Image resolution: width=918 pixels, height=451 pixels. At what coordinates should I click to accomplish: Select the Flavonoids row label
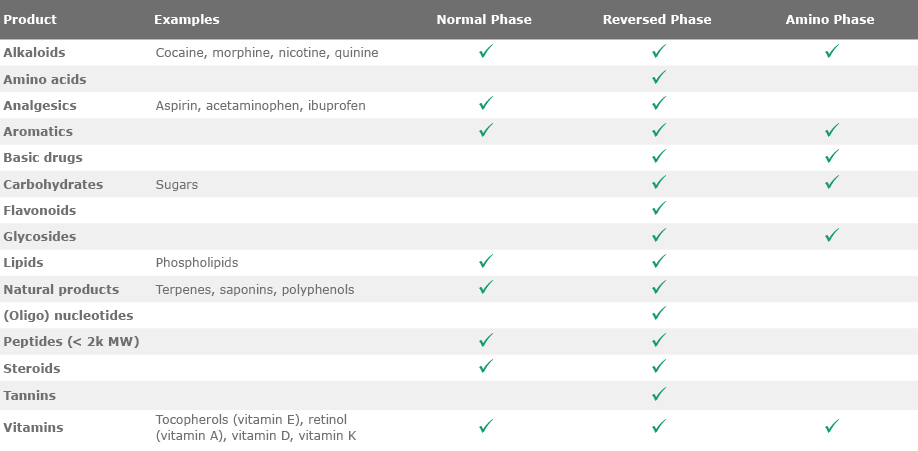[x=40, y=211]
